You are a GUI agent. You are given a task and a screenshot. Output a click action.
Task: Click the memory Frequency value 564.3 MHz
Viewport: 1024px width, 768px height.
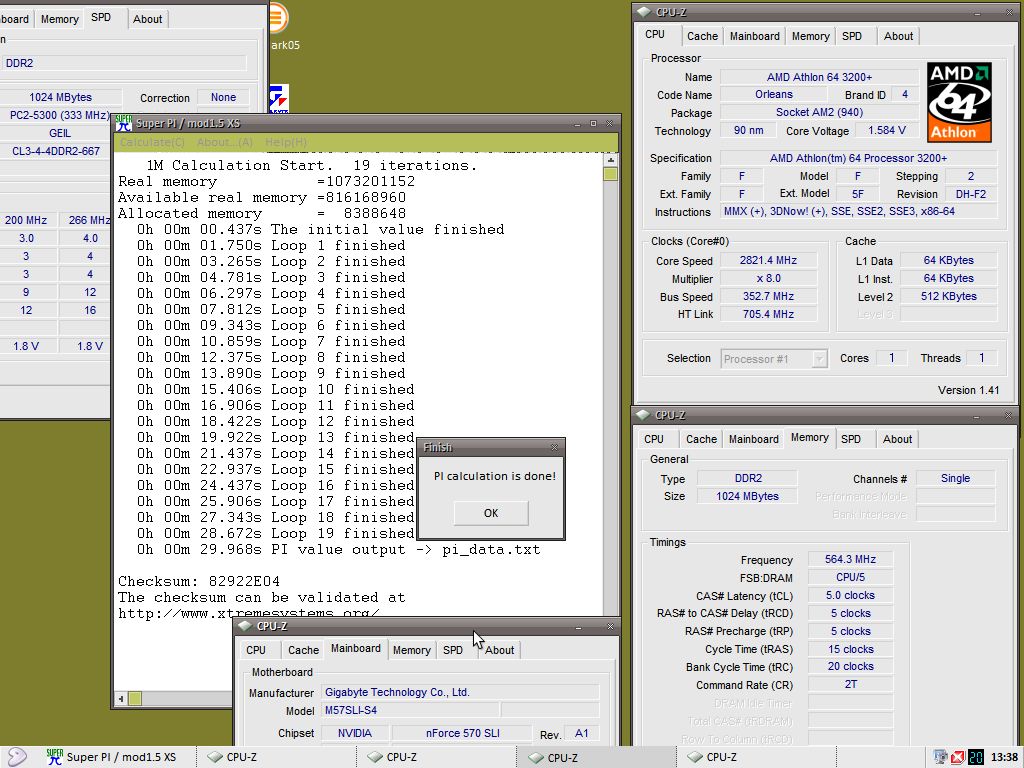850,559
